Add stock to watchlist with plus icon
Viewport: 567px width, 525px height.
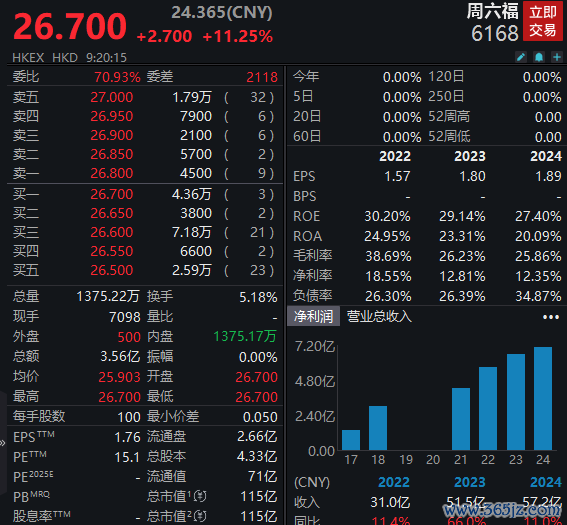[x=557, y=57]
